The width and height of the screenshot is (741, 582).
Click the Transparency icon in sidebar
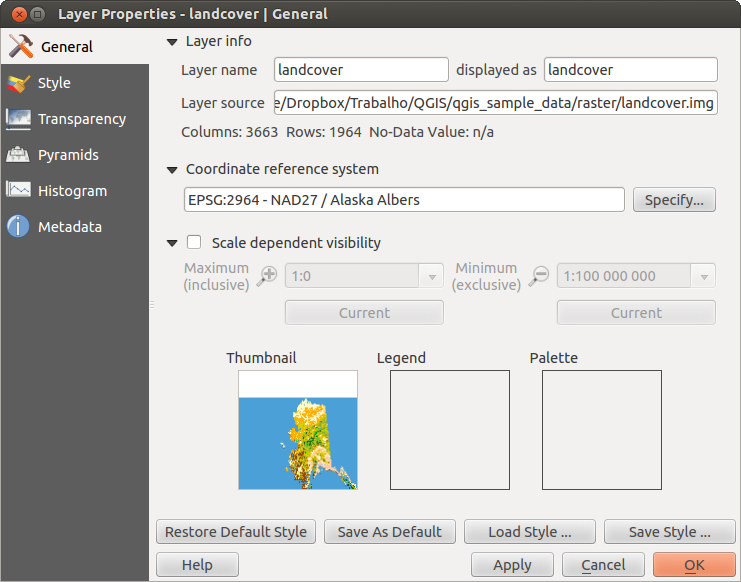click(18, 119)
